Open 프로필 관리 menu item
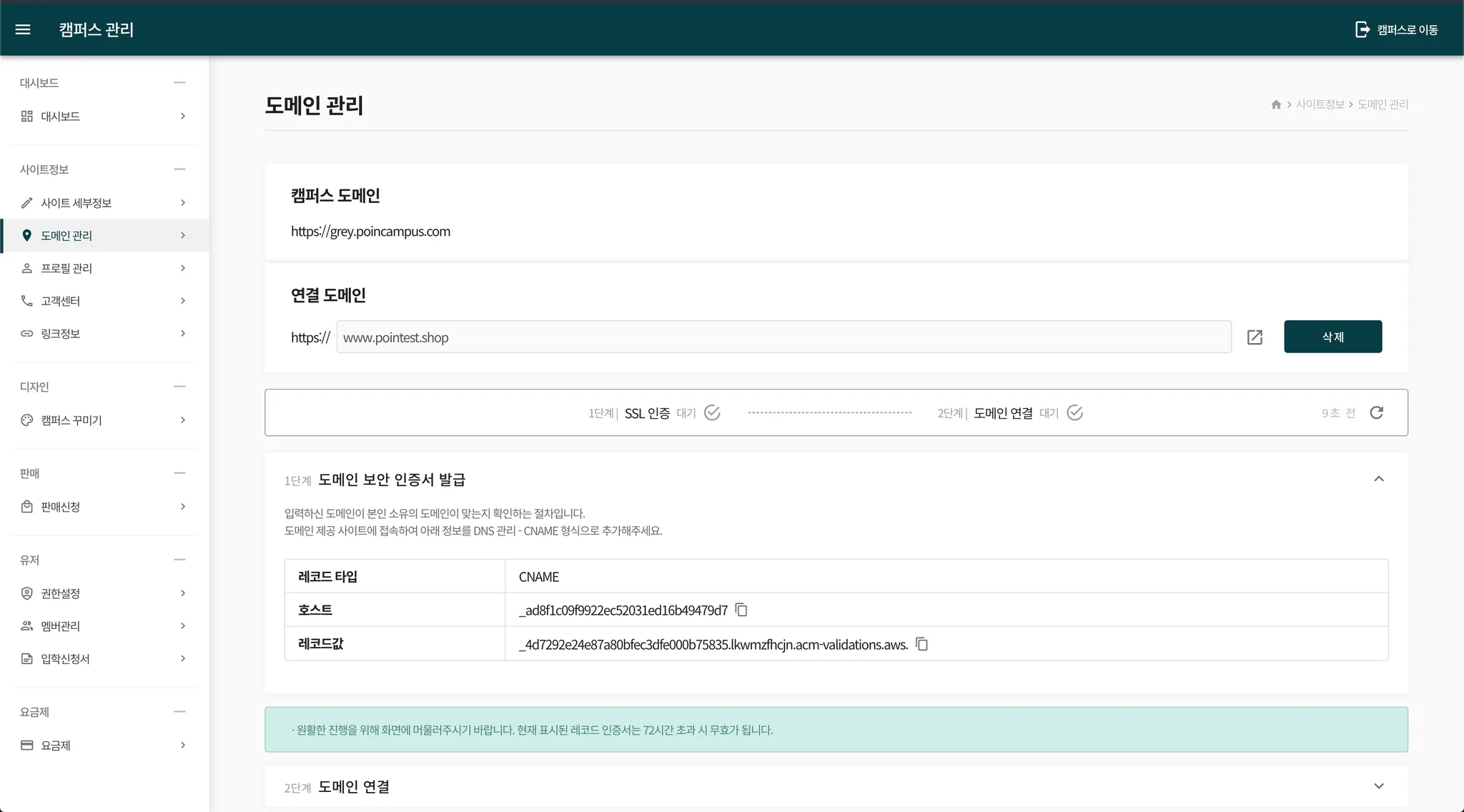Image resolution: width=1464 pixels, height=812 pixels. (x=66, y=268)
